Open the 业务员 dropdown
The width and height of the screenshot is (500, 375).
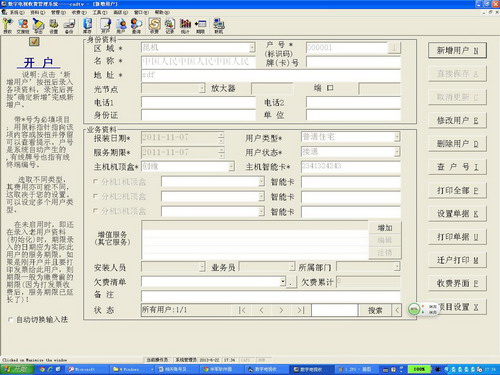292,266
